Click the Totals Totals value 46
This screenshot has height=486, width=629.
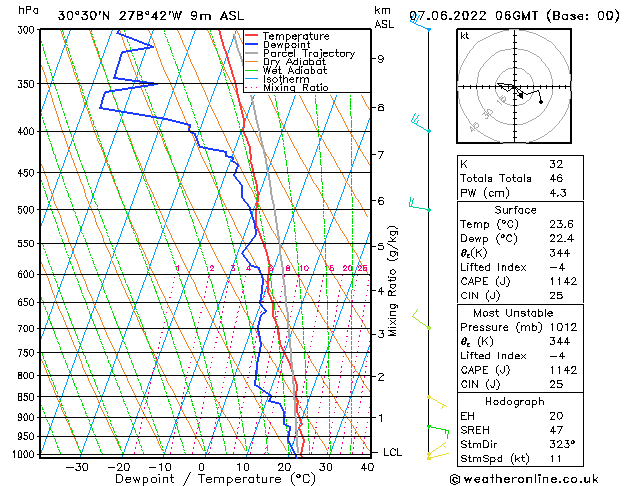coord(556,178)
